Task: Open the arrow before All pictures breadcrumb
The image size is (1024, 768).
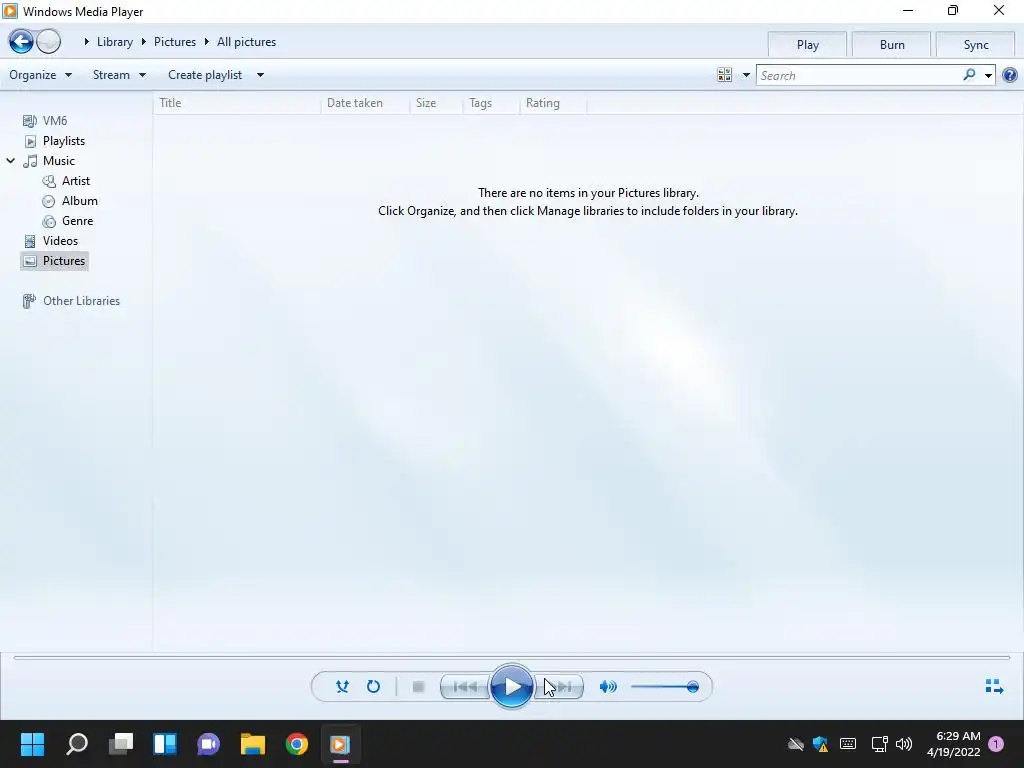Action: (x=206, y=42)
